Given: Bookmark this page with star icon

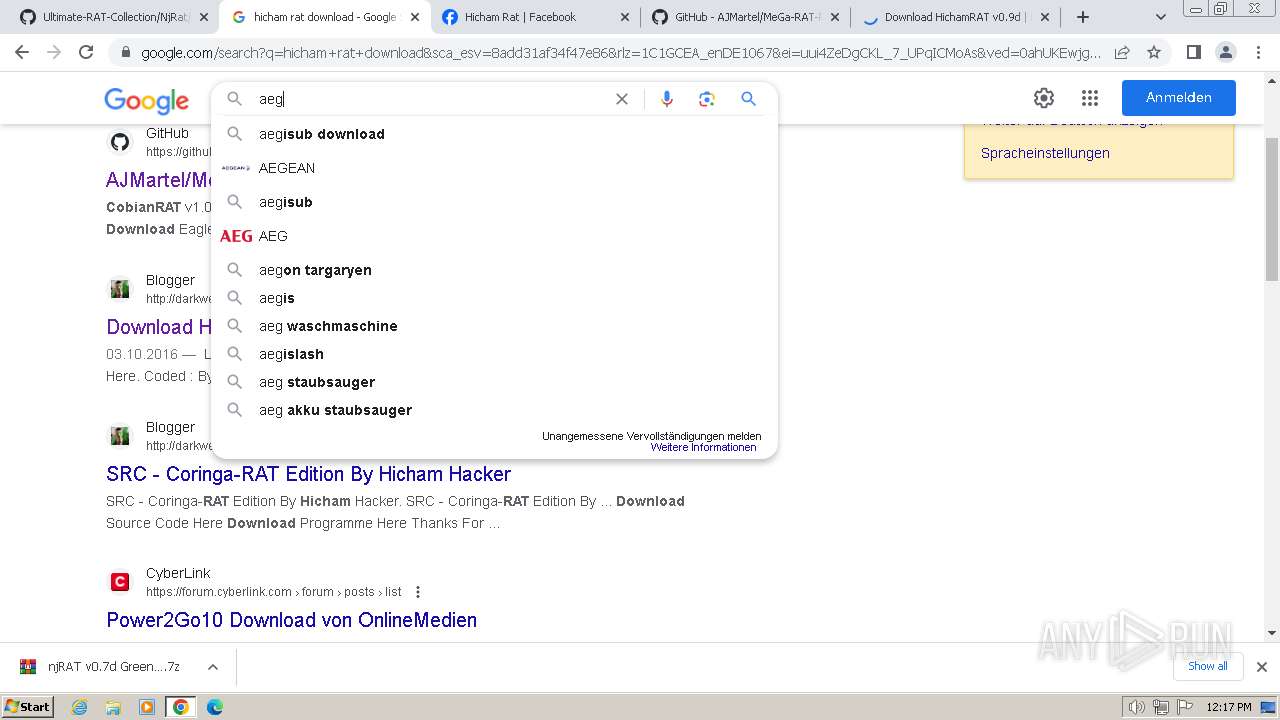Looking at the screenshot, I should (1154, 52).
